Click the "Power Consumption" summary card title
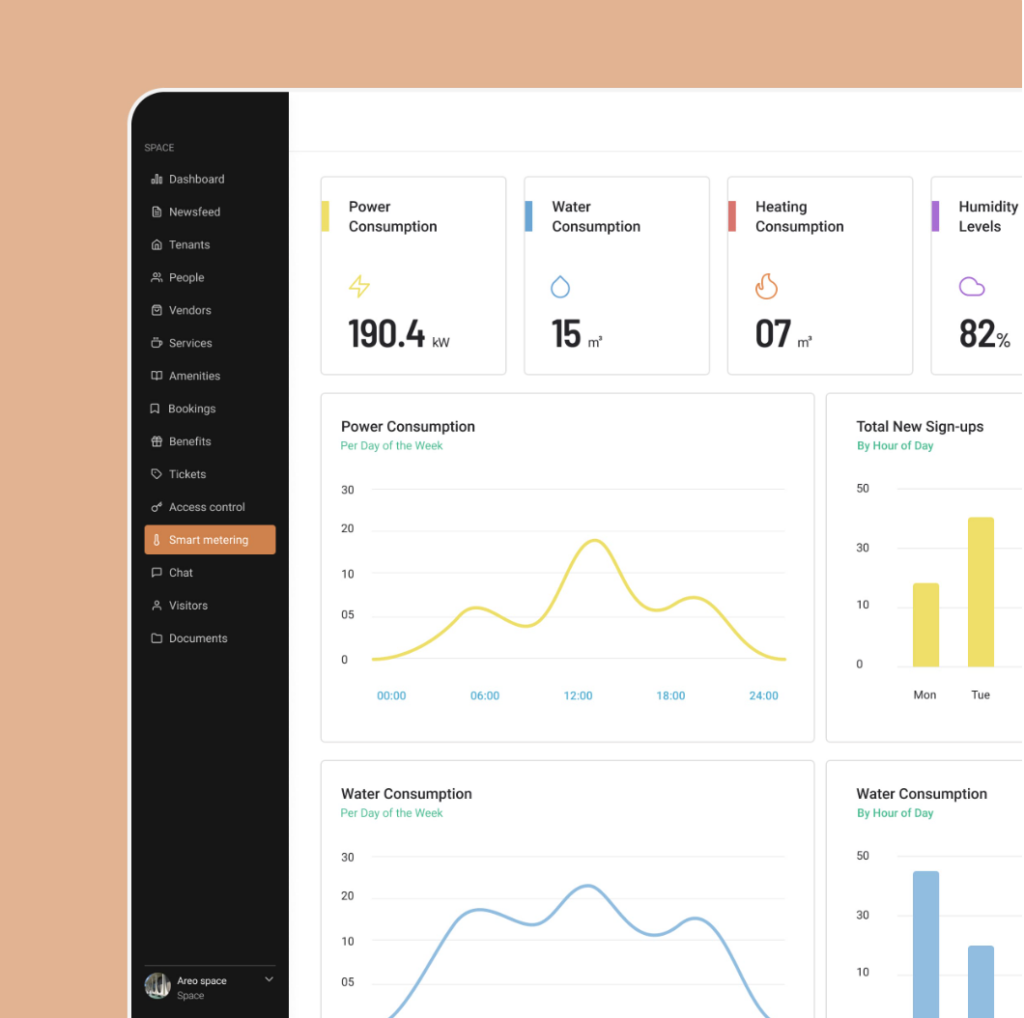1024x1018 pixels. tap(392, 217)
